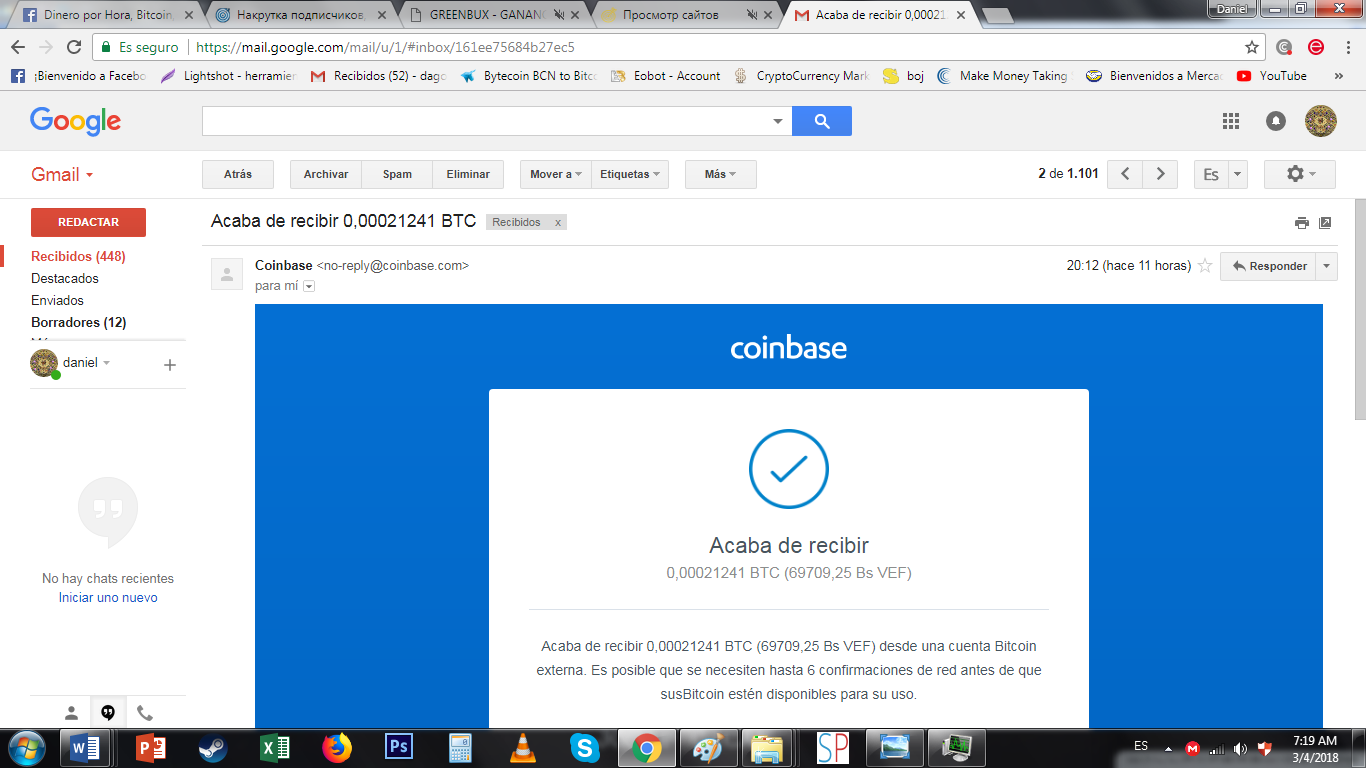Open the Más actions dropdown

(721, 174)
